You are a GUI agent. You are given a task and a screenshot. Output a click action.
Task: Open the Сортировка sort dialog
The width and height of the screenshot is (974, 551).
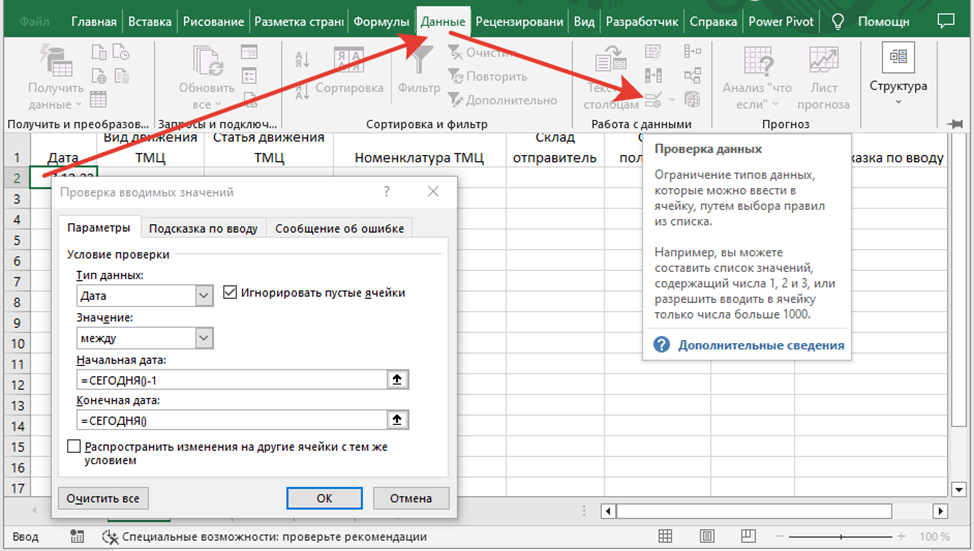(x=348, y=71)
